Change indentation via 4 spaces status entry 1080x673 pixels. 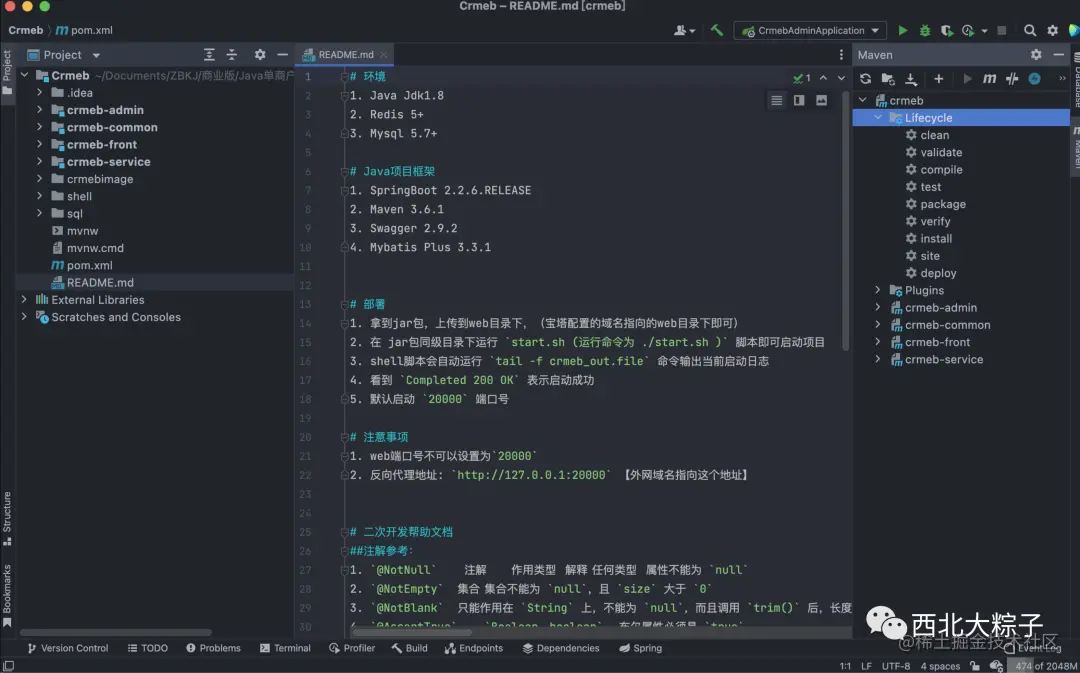point(940,666)
